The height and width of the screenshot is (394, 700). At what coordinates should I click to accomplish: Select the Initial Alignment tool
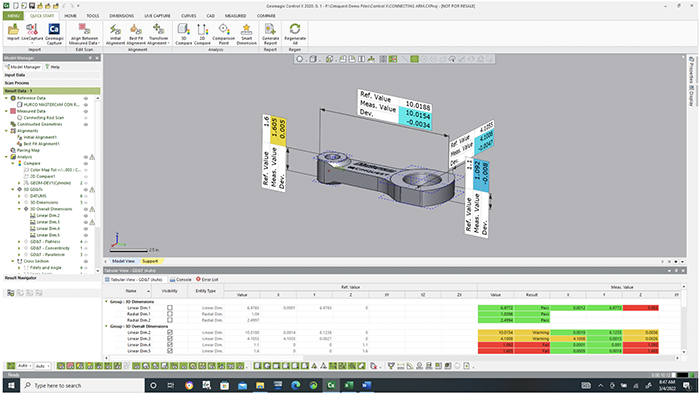[x=115, y=34]
